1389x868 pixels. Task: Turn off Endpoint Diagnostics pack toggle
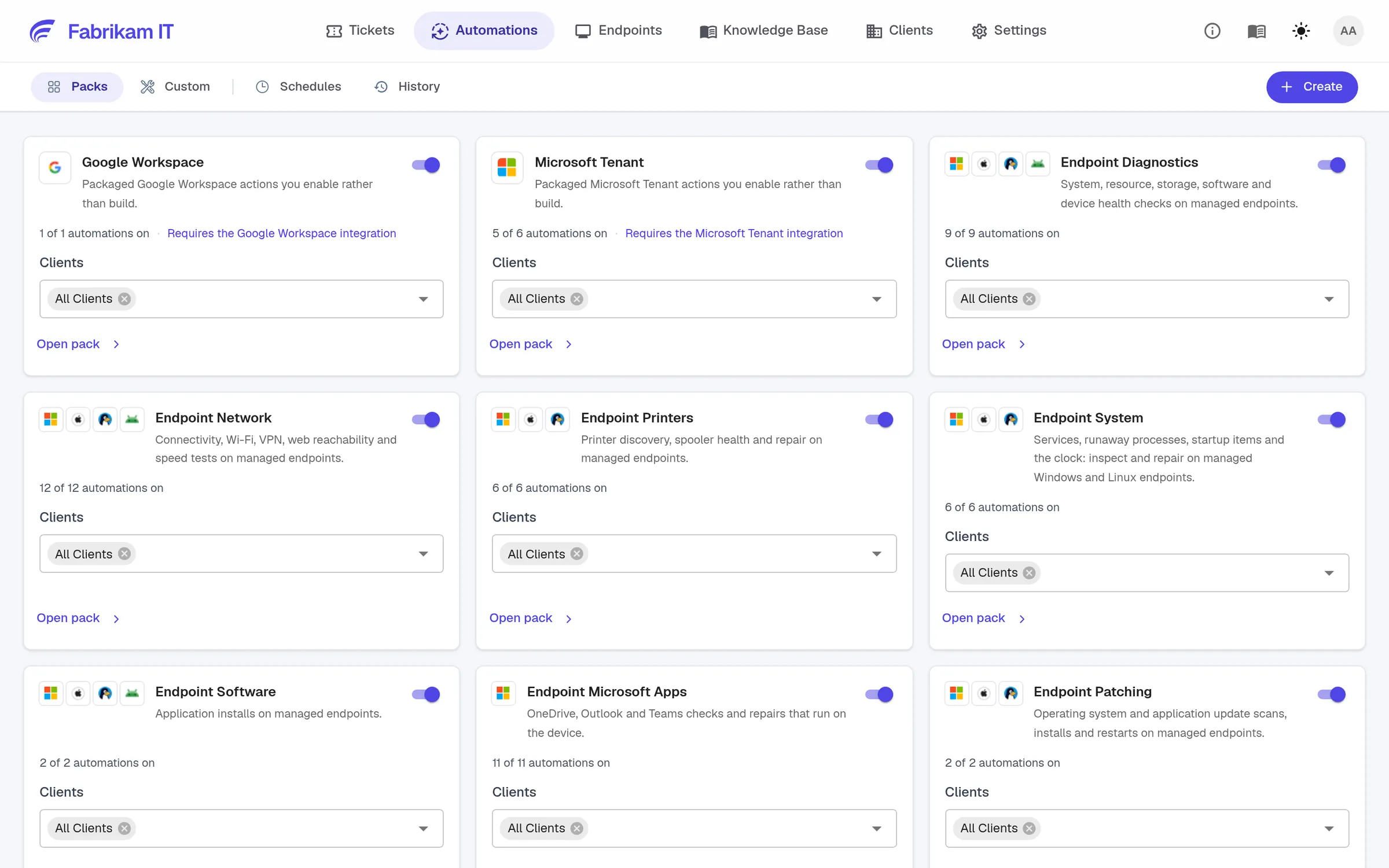(x=1332, y=165)
